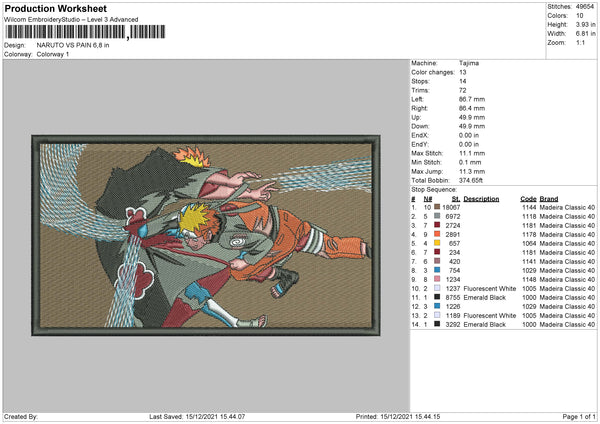Click thread code '1141' in row 7

(529, 261)
